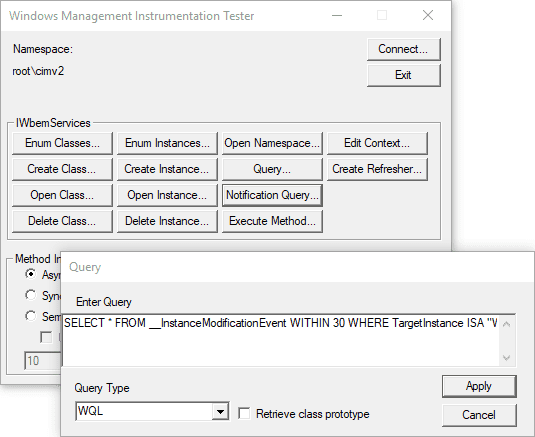
Task: Open Edit Context dialog
Action: tap(377, 143)
